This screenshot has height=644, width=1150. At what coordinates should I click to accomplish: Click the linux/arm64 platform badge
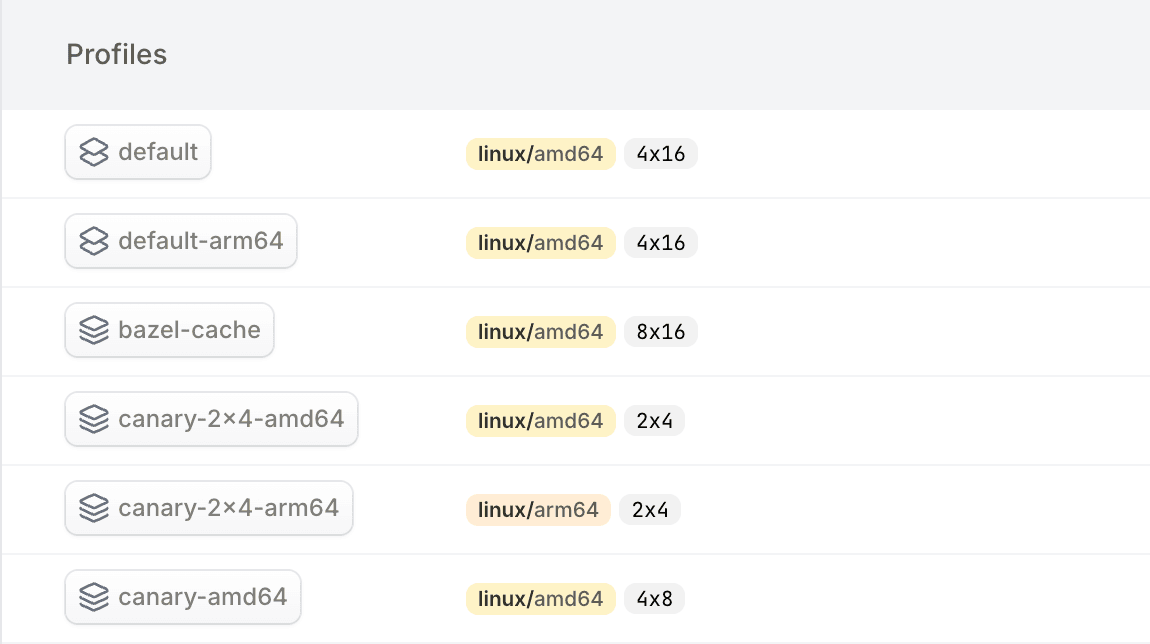click(538, 510)
